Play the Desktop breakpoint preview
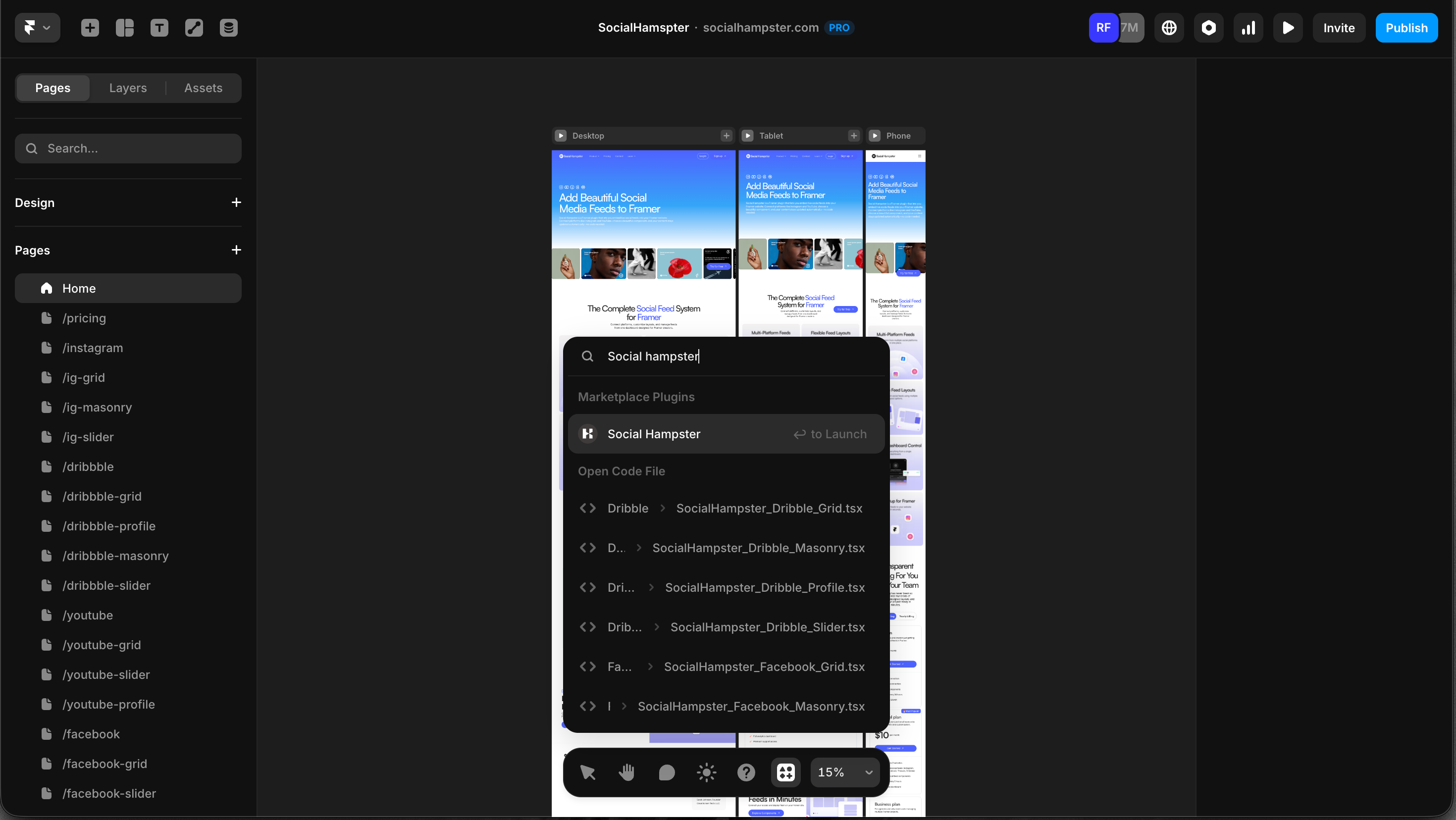Viewport: 1456px width, 820px height. click(561, 136)
